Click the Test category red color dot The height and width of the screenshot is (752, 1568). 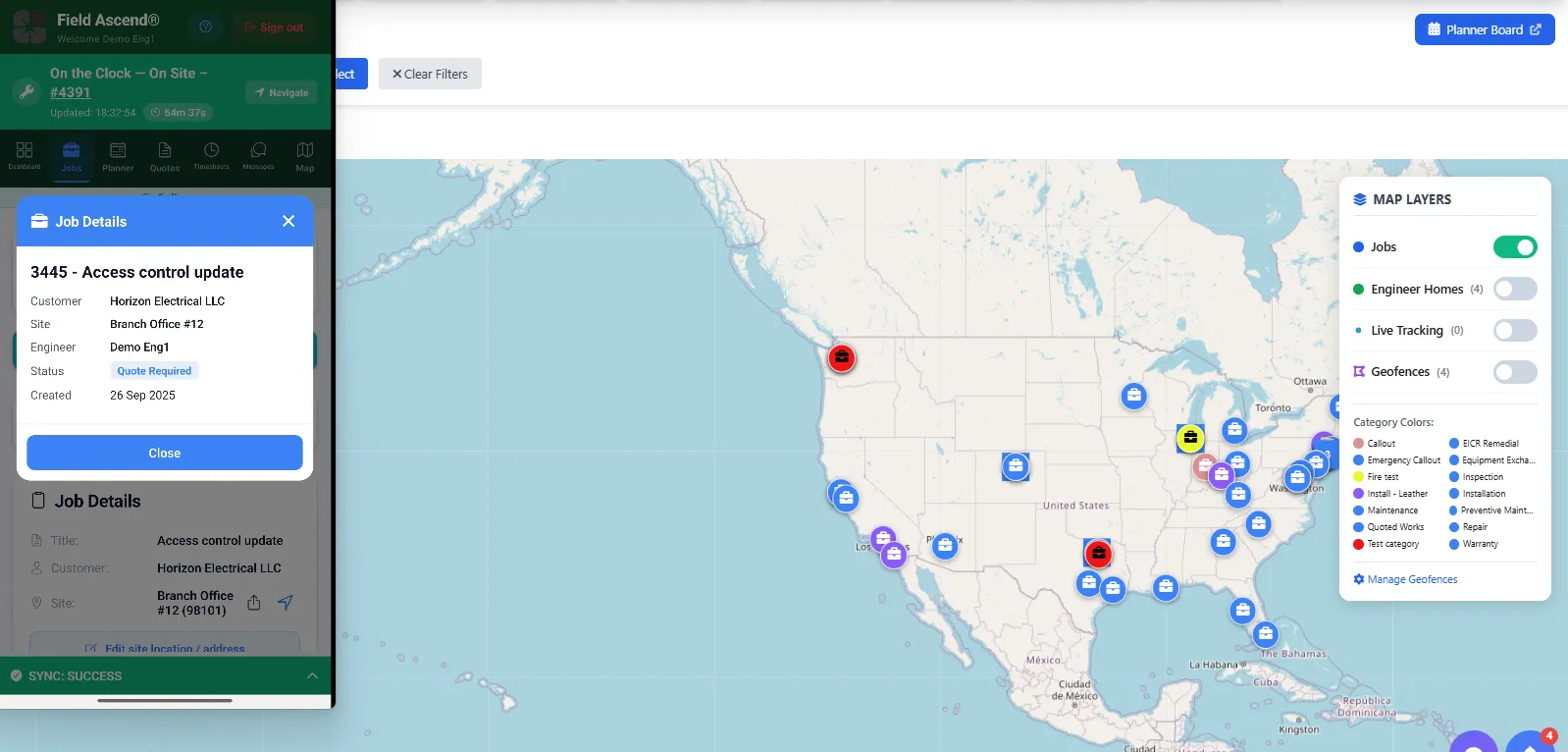tap(1359, 544)
